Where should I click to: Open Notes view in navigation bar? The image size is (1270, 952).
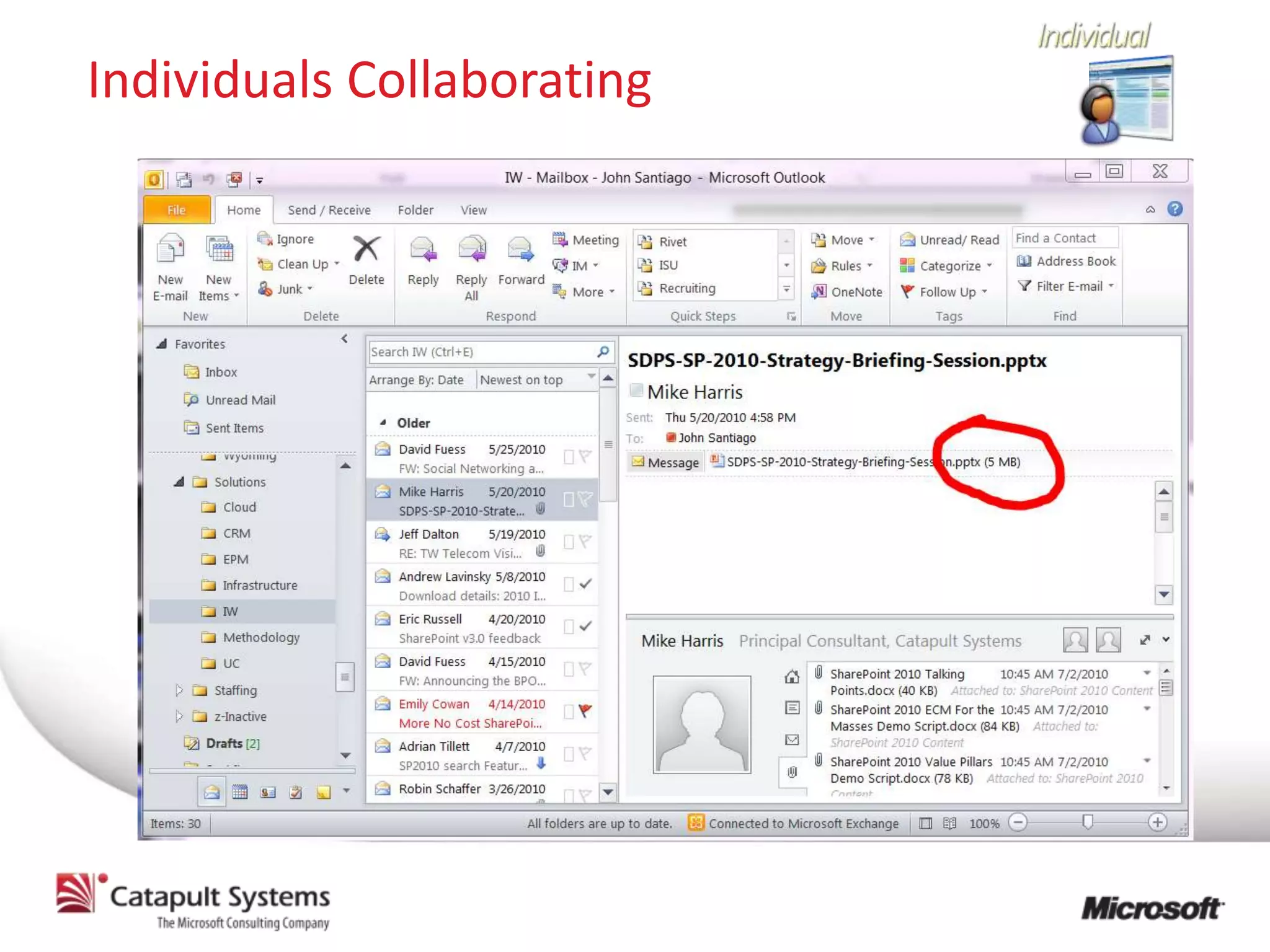(x=323, y=792)
